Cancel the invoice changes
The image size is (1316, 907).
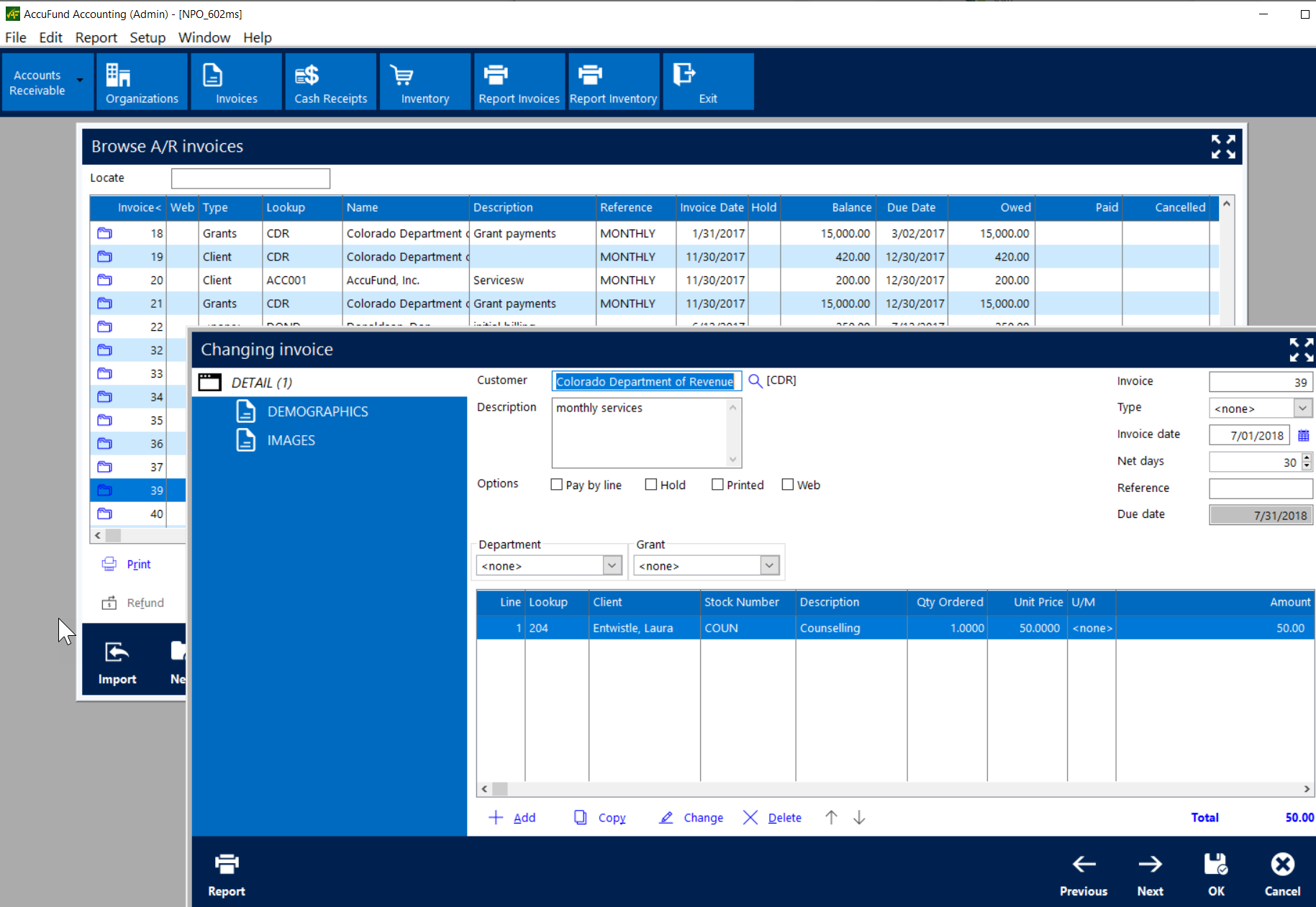pyautogui.click(x=1281, y=874)
